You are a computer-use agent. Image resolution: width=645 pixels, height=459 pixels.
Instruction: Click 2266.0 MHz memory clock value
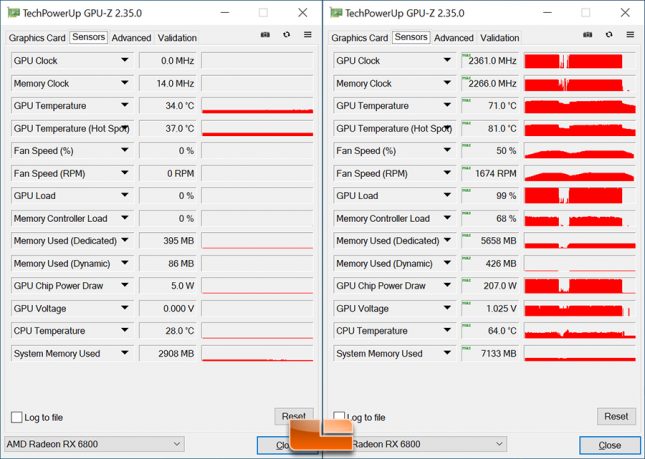[490, 83]
